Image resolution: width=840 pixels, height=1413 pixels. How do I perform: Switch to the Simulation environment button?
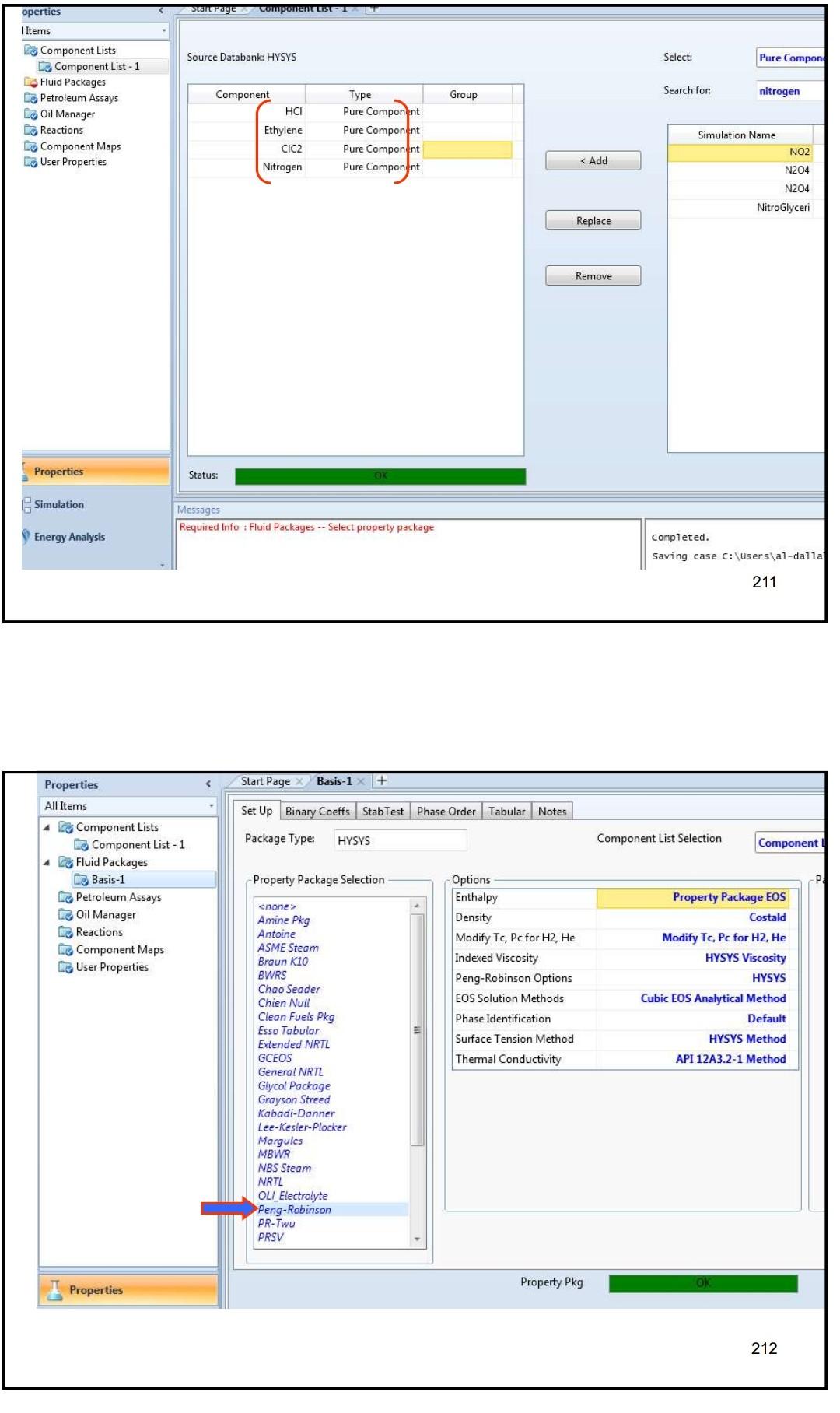click(96, 505)
